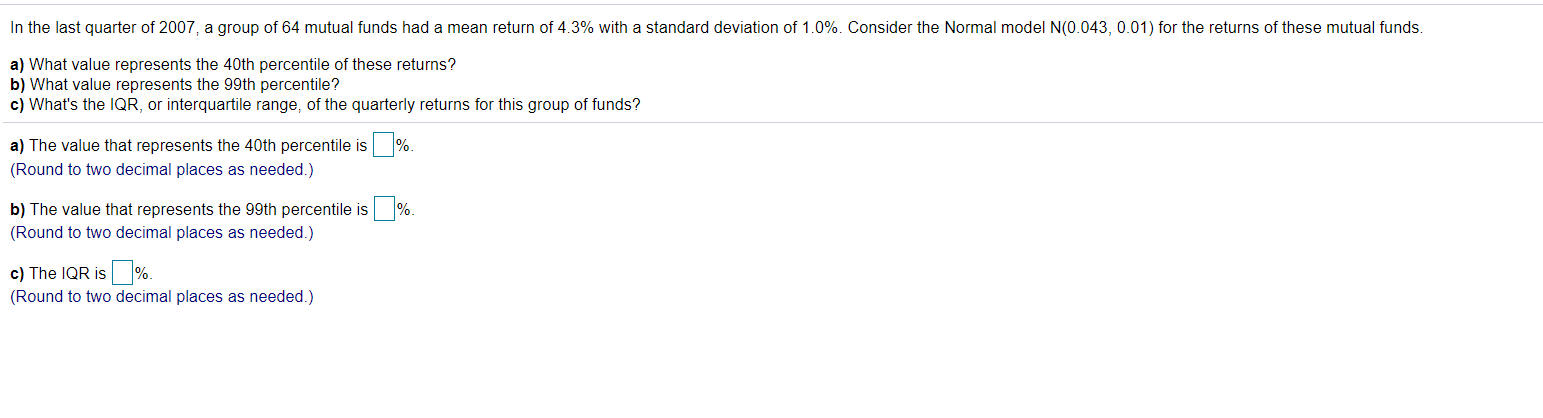Click the rounding note under answer c)

point(162,297)
